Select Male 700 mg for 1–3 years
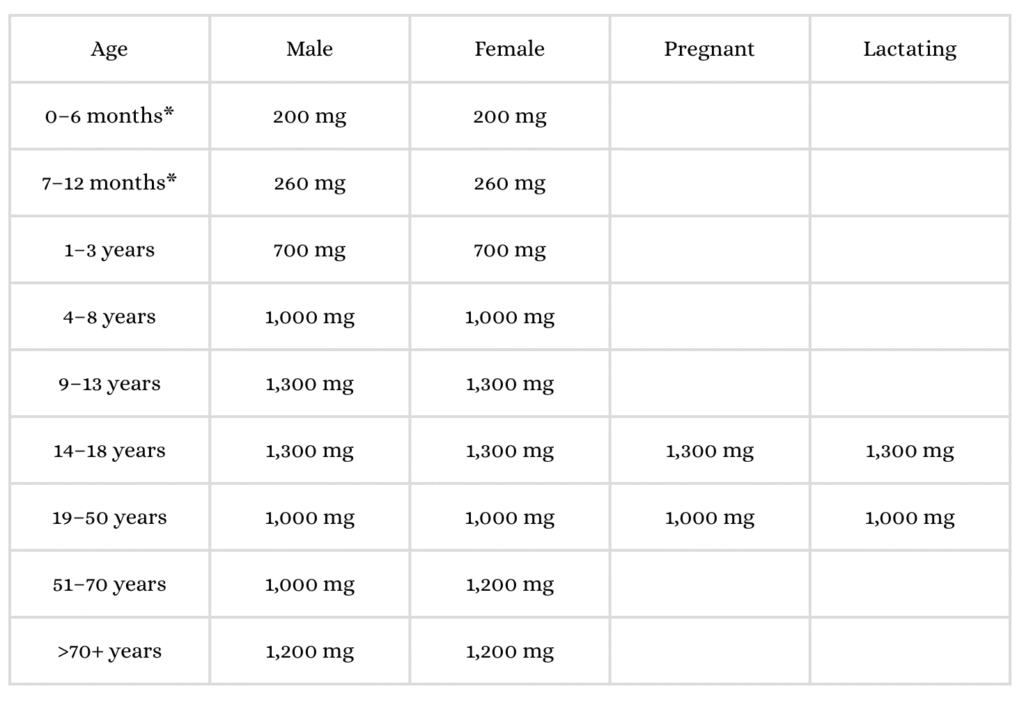Screen dimensions: 1024x705 click(x=309, y=250)
